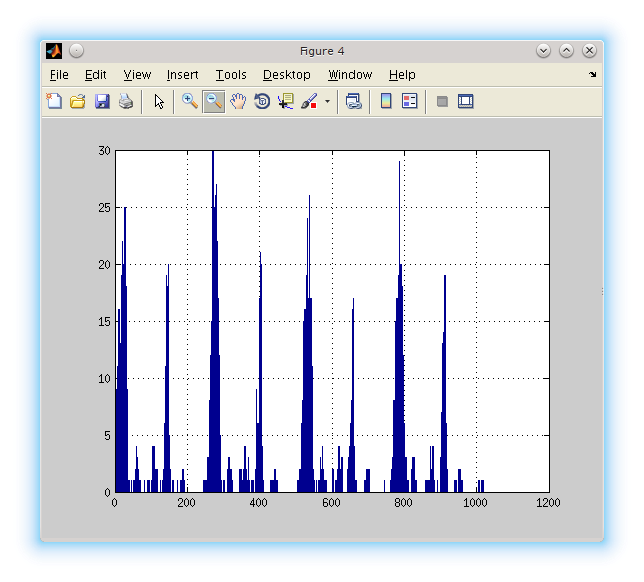Activate the Zoom In magnifier tool

pos(190,101)
